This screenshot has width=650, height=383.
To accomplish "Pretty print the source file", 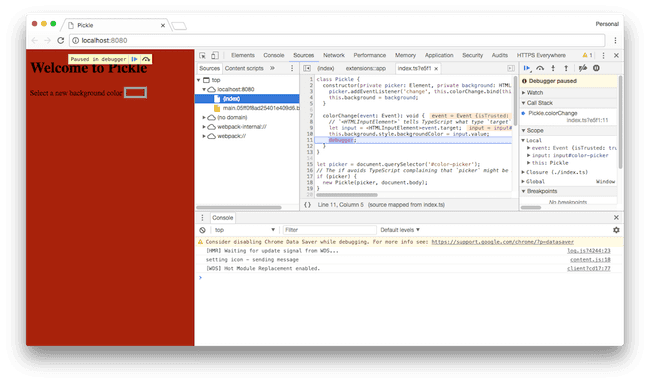I will pyautogui.click(x=307, y=205).
